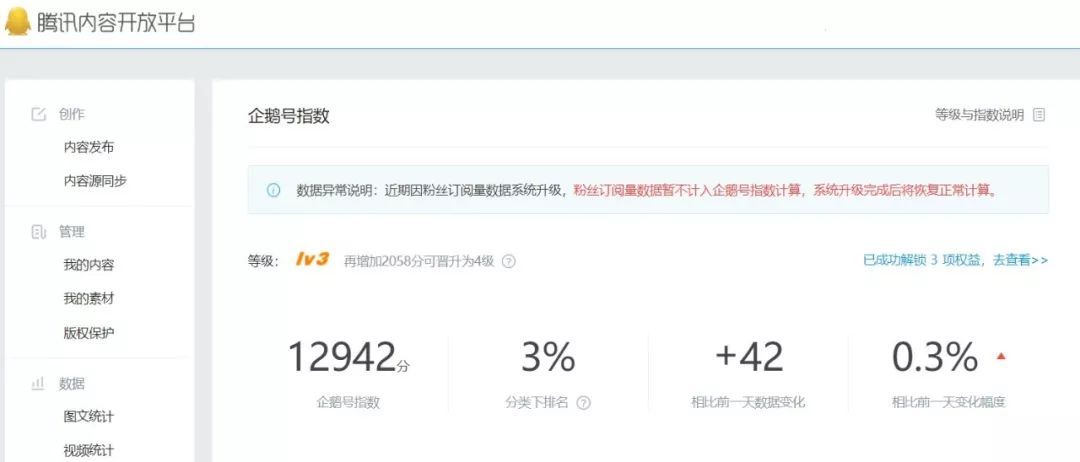The image size is (1080, 462).
Task: Click the 12942 score value
Action: tap(342, 357)
